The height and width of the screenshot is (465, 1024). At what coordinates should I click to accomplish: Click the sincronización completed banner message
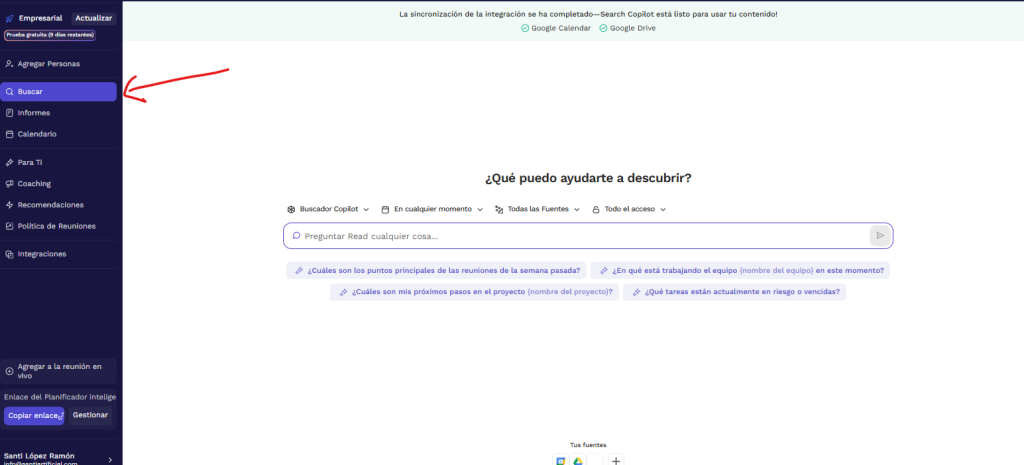tap(588, 14)
